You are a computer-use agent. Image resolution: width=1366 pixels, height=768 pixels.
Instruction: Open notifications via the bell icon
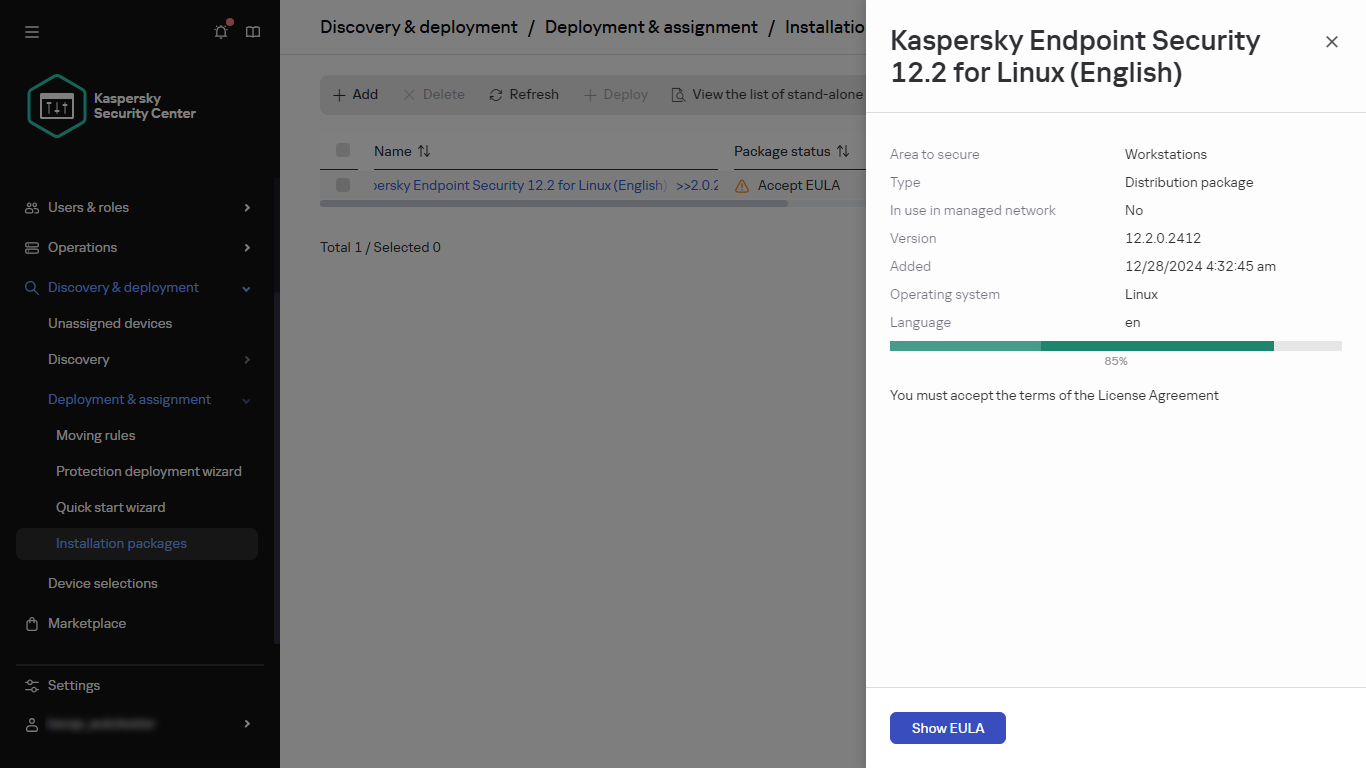(x=221, y=31)
